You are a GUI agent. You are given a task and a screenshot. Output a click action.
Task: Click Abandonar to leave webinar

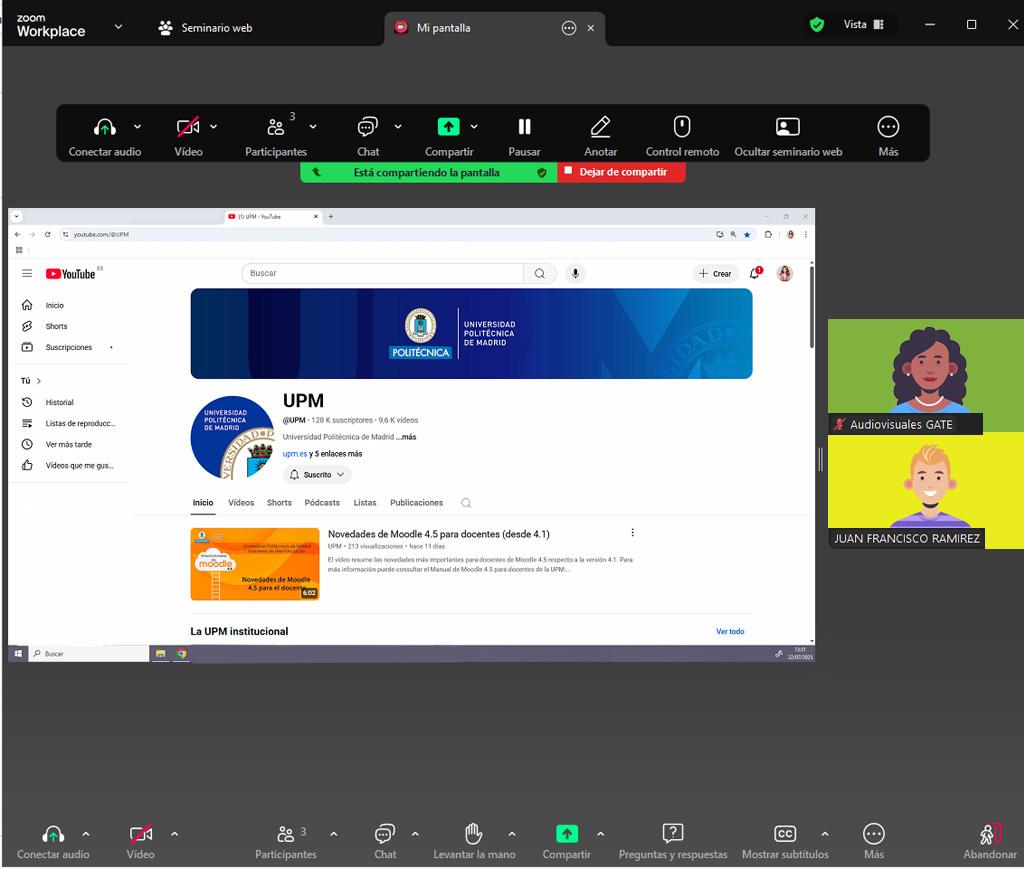989,842
